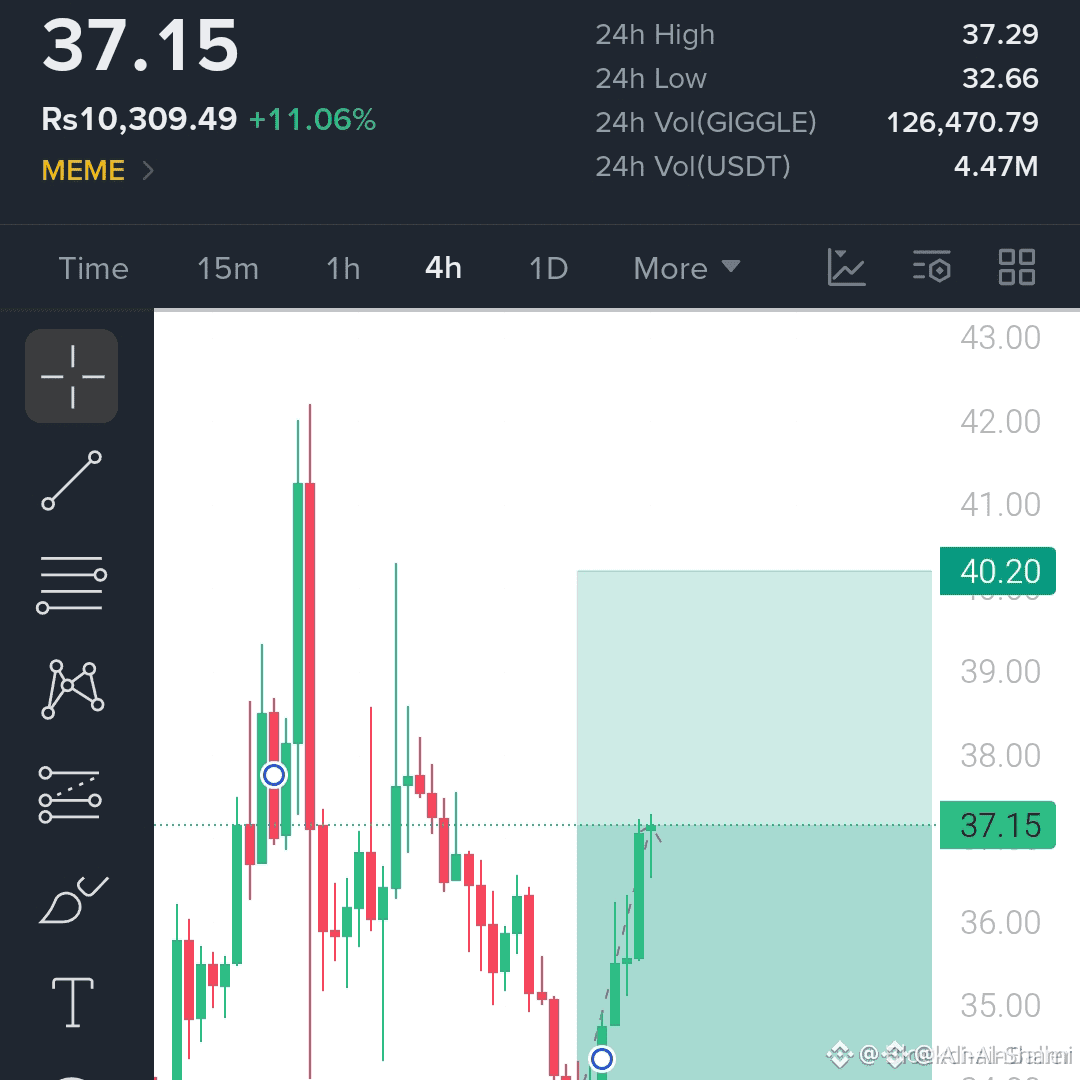
Task: Select the Text annotation tool
Action: pos(73,1002)
